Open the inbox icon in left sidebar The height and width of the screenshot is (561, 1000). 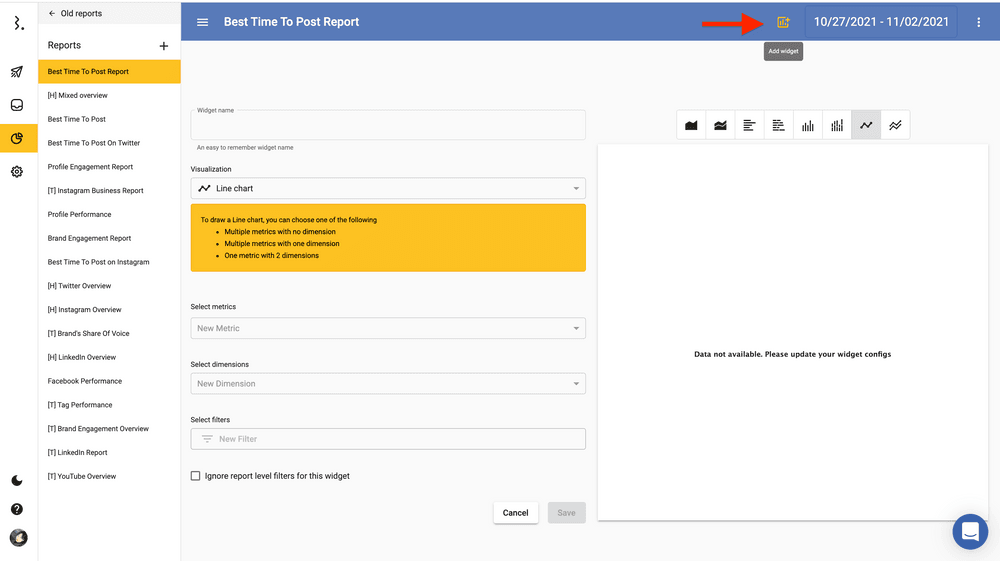[17, 105]
